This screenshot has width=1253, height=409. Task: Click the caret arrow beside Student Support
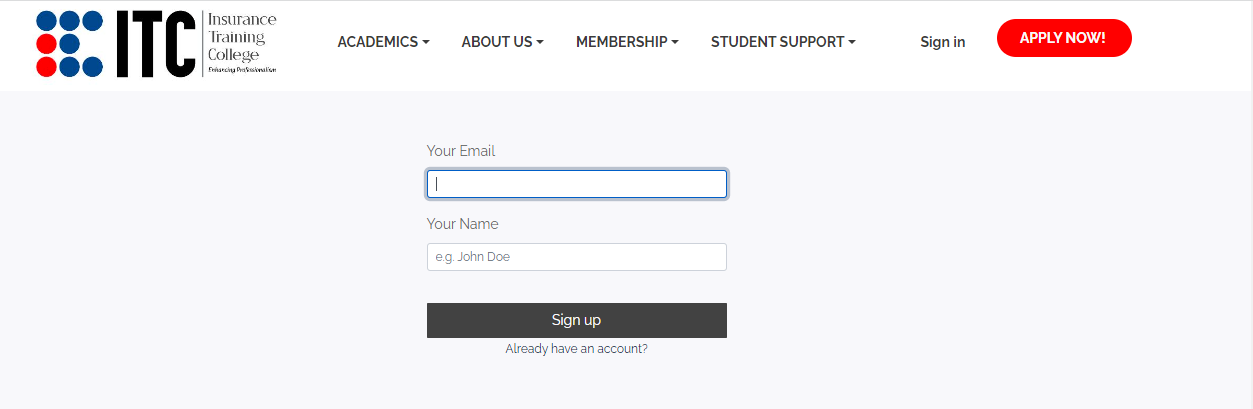click(852, 43)
